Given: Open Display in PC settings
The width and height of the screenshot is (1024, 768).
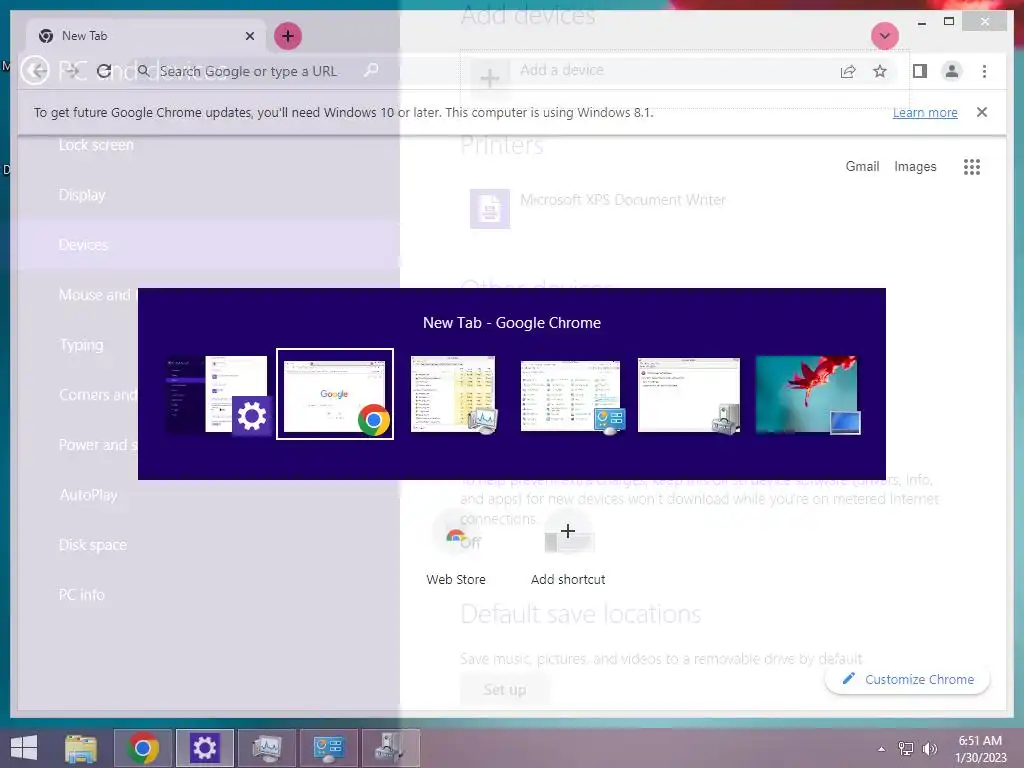Looking at the screenshot, I should coord(82,195).
